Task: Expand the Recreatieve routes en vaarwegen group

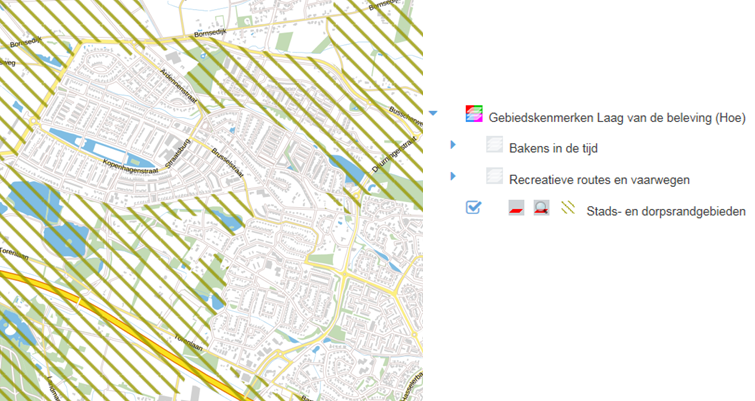Action: tap(453, 177)
